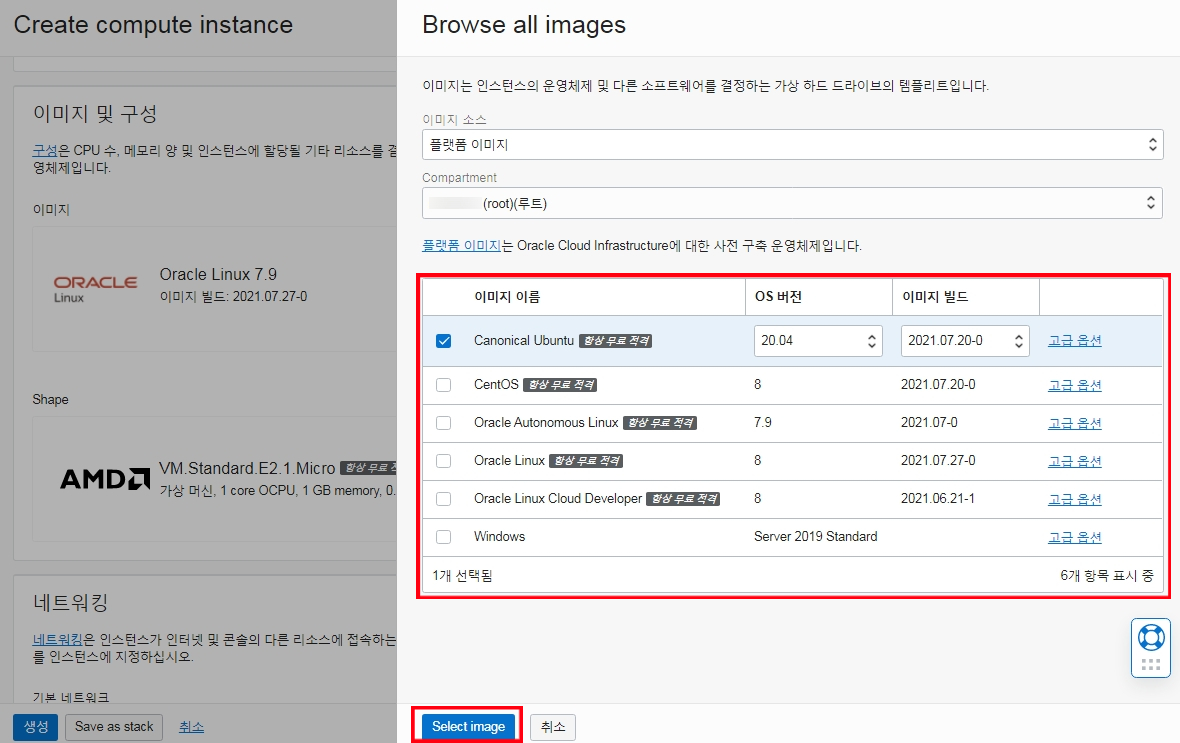Open the Ubuntu OS version 20.04 dropdown

tap(818, 341)
